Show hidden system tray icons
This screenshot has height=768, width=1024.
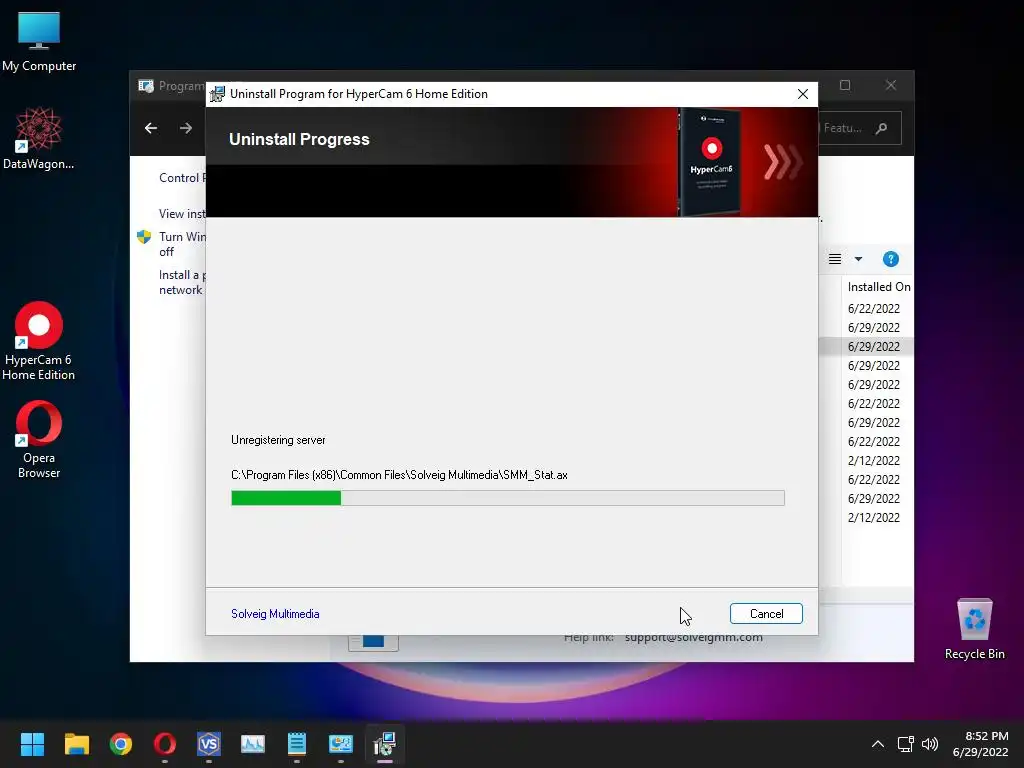click(x=878, y=744)
